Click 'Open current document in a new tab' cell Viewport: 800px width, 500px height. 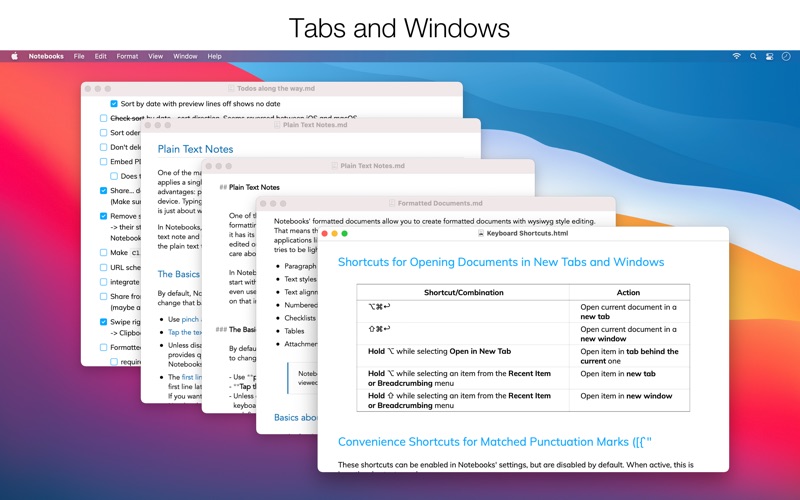629,311
